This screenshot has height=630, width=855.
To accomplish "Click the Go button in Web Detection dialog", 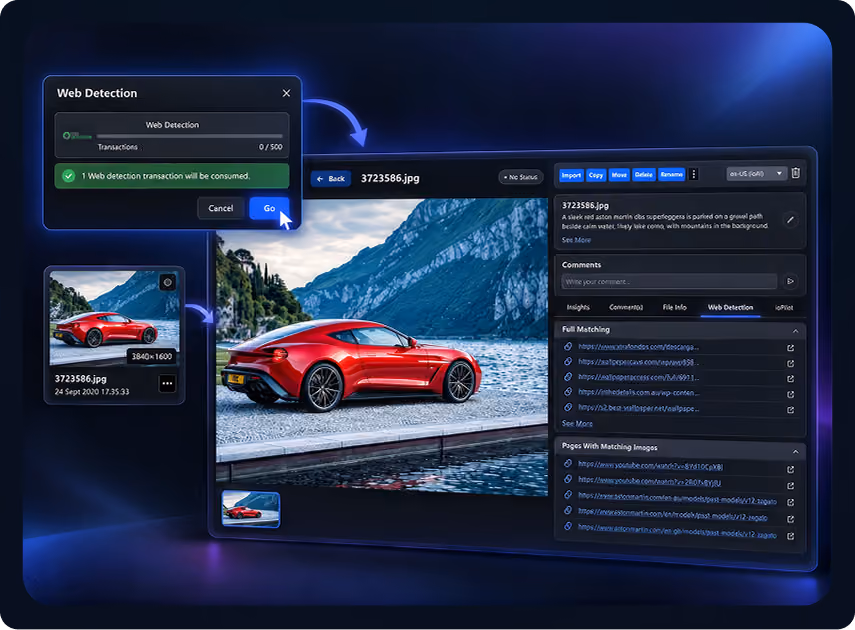I will pos(269,208).
